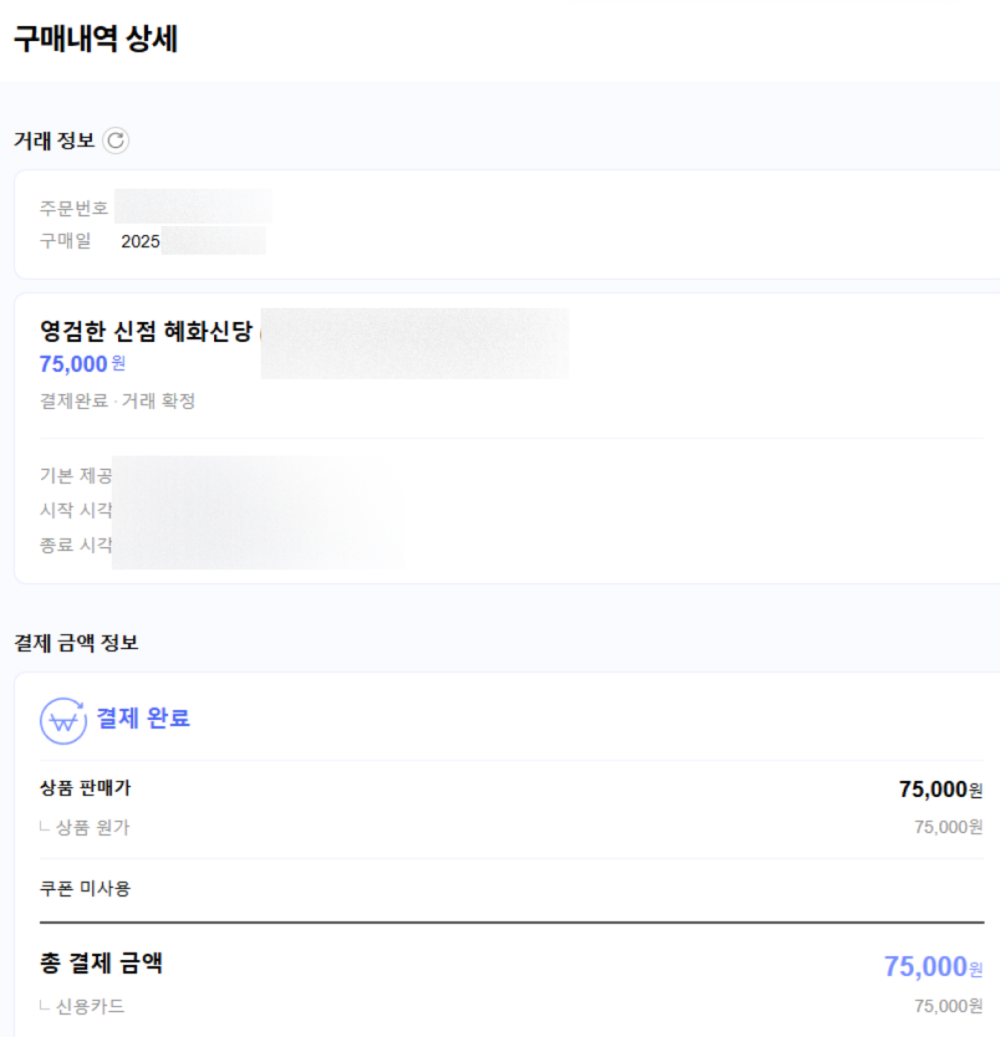Click the won currency circle icon
The image size is (1000, 1037).
click(x=64, y=721)
